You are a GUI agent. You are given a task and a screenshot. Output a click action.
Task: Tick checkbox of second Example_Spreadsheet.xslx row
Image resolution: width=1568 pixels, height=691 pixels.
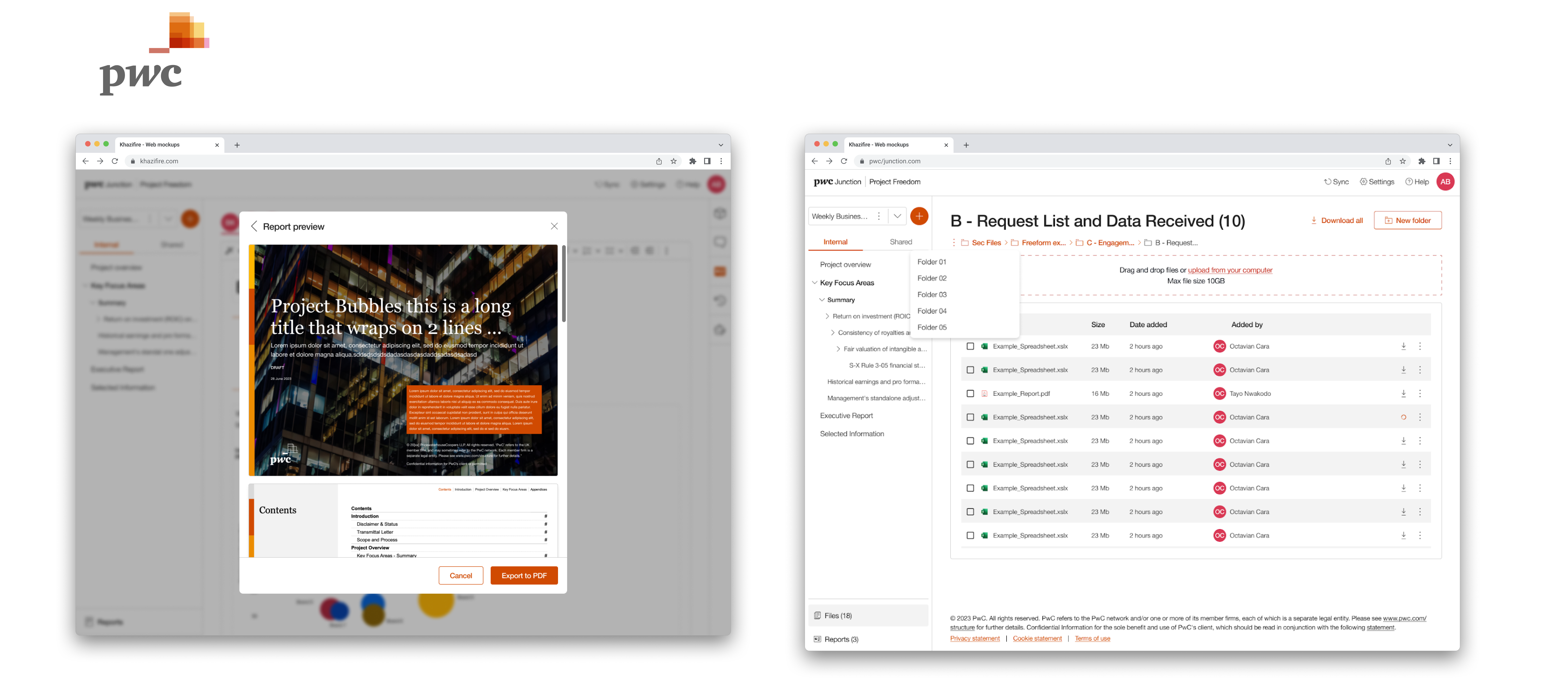[x=970, y=370]
